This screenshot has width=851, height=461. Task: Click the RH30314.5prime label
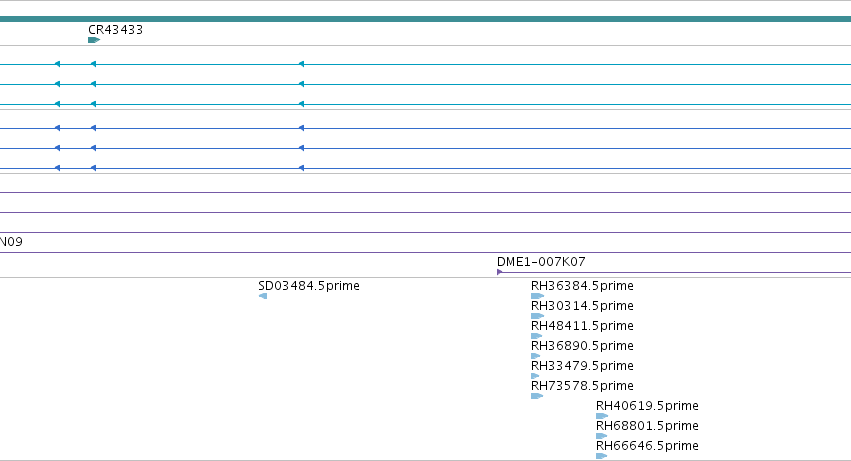[x=582, y=306]
